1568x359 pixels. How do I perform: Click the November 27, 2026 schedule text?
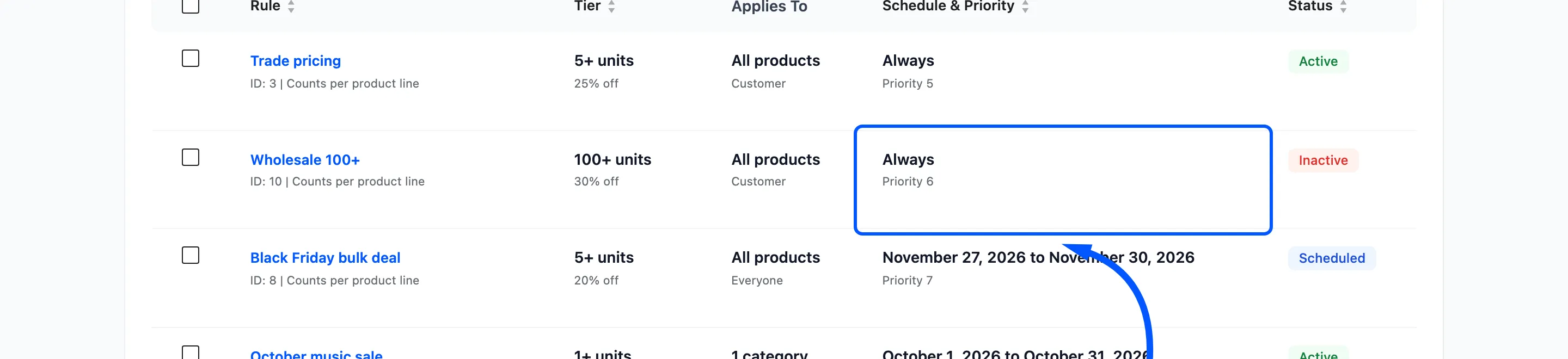[x=1038, y=258]
